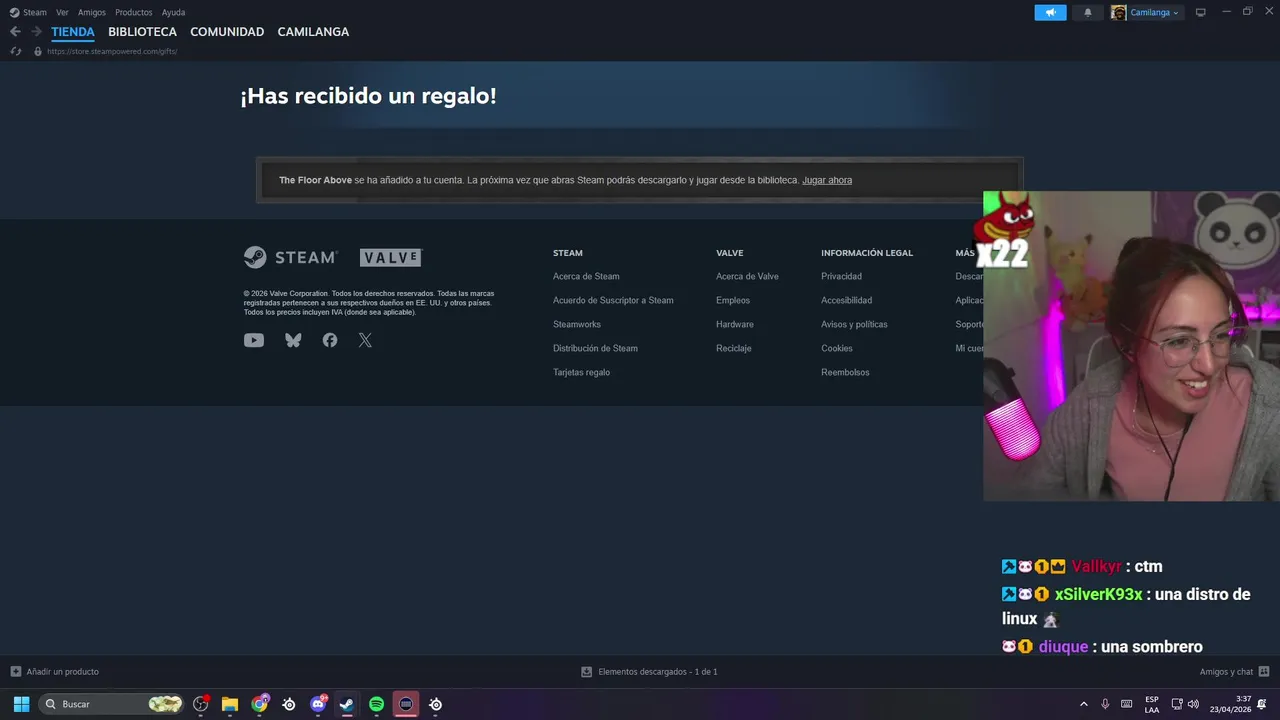This screenshot has height=720, width=1280.
Task: Click the Jugar ahora link
Action: (x=827, y=180)
